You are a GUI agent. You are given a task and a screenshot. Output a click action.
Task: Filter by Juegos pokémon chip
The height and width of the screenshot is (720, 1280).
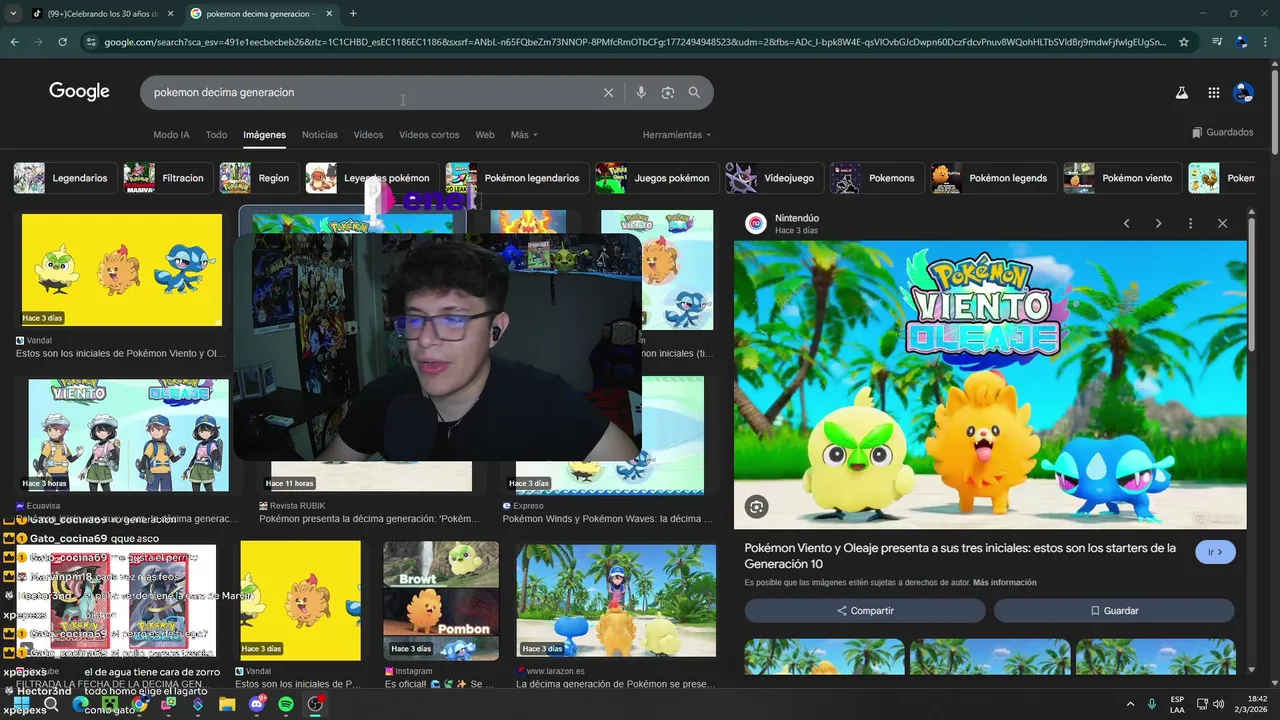657,178
